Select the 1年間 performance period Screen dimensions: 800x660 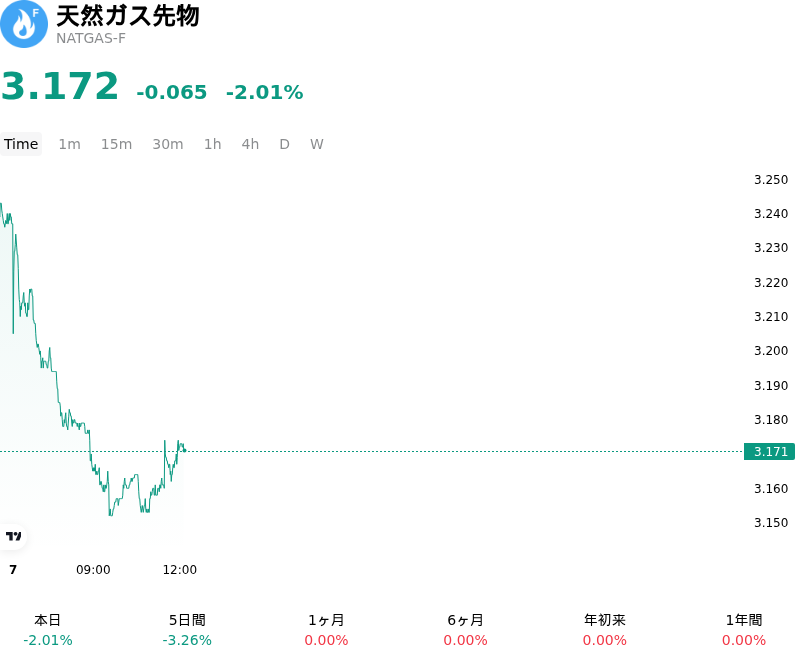[x=744, y=630]
